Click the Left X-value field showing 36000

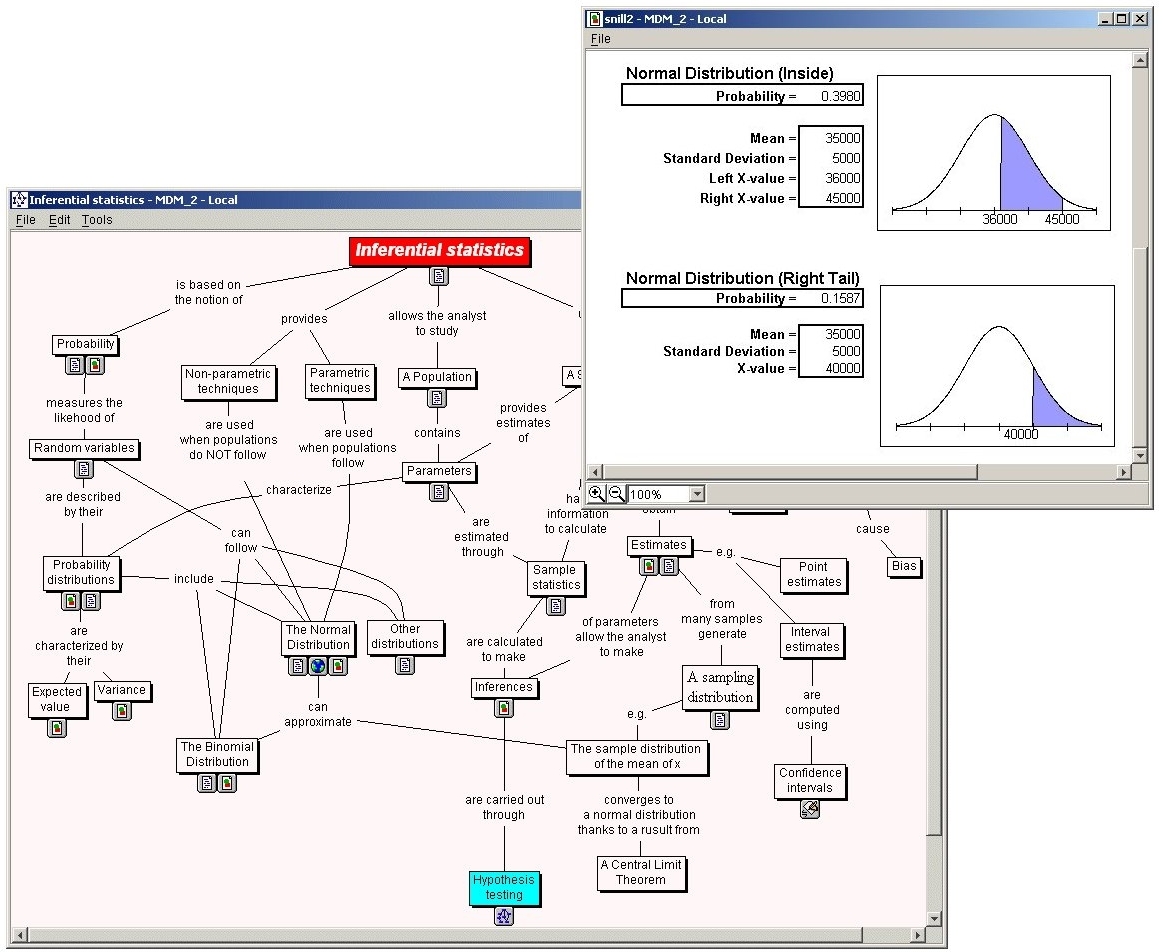pyautogui.click(x=831, y=178)
